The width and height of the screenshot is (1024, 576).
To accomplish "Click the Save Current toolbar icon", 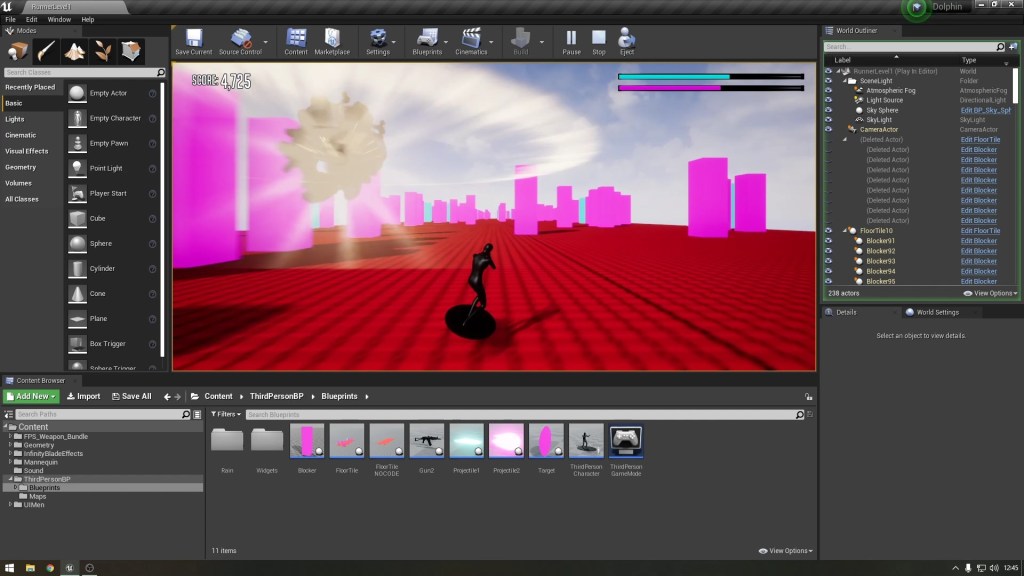I will [x=193, y=39].
